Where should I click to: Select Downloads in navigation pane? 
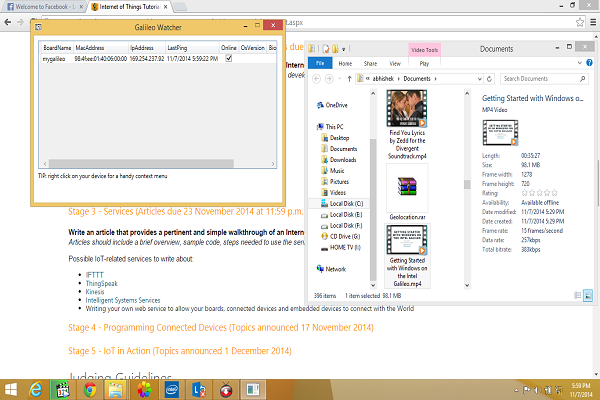(339, 160)
